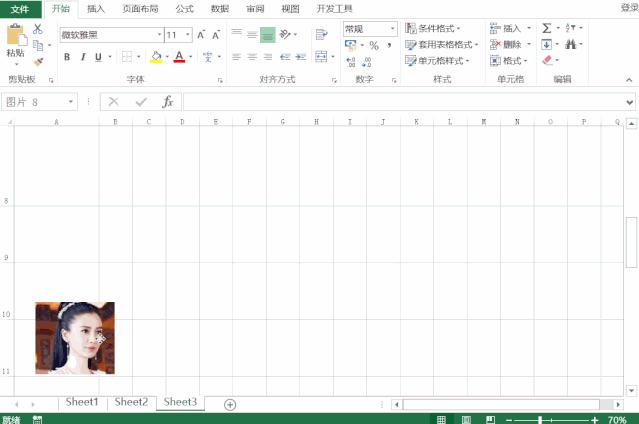Apply the yellow fill color bucket

click(156, 57)
